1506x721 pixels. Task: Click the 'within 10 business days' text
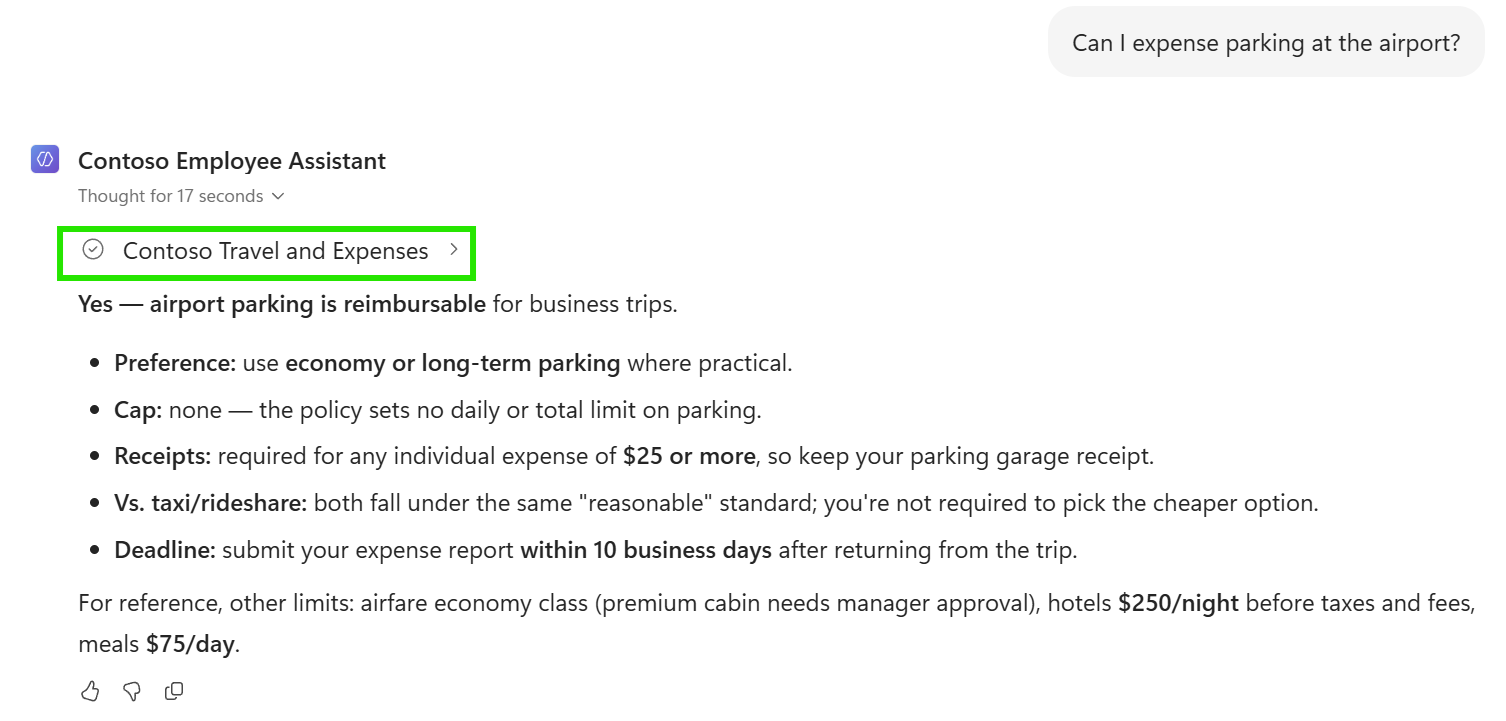click(x=646, y=550)
